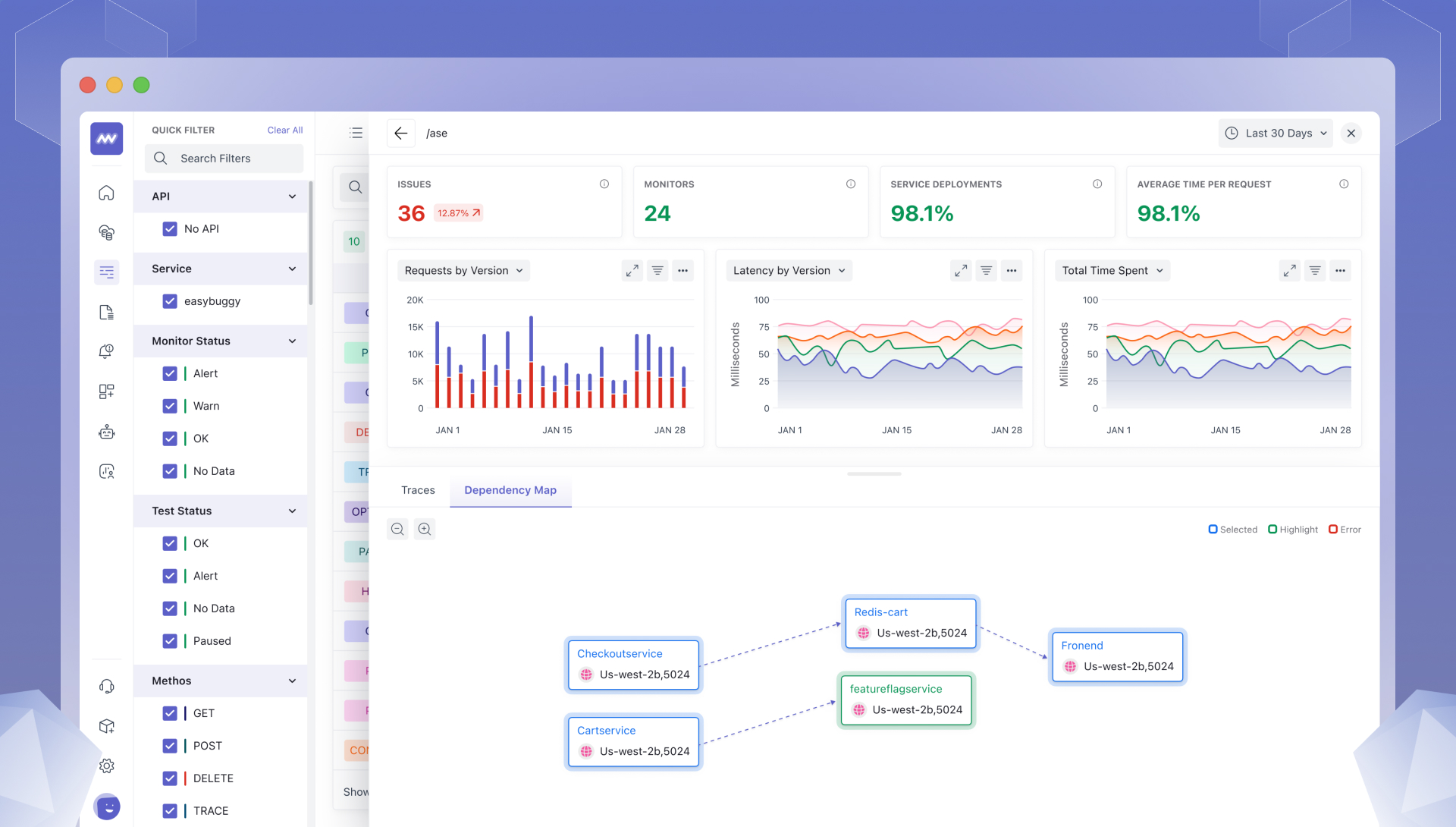
Task: Open the Latency by Version metric dropdown
Action: click(x=789, y=270)
